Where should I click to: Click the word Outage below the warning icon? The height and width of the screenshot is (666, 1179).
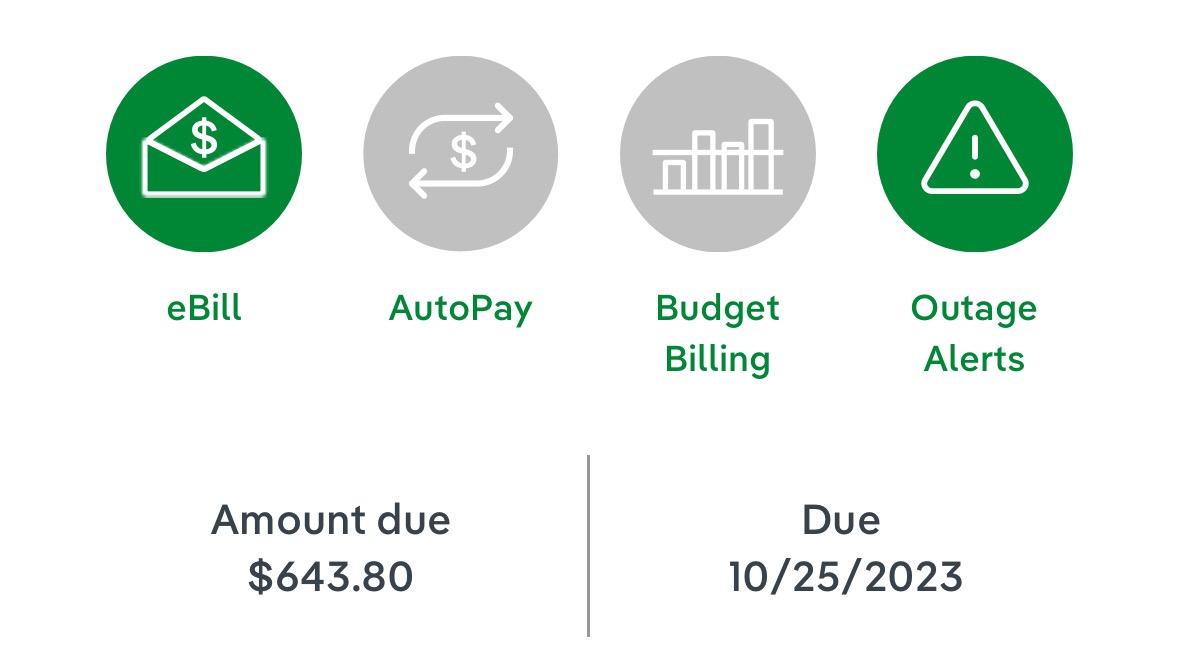pyautogui.click(x=974, y=308)
